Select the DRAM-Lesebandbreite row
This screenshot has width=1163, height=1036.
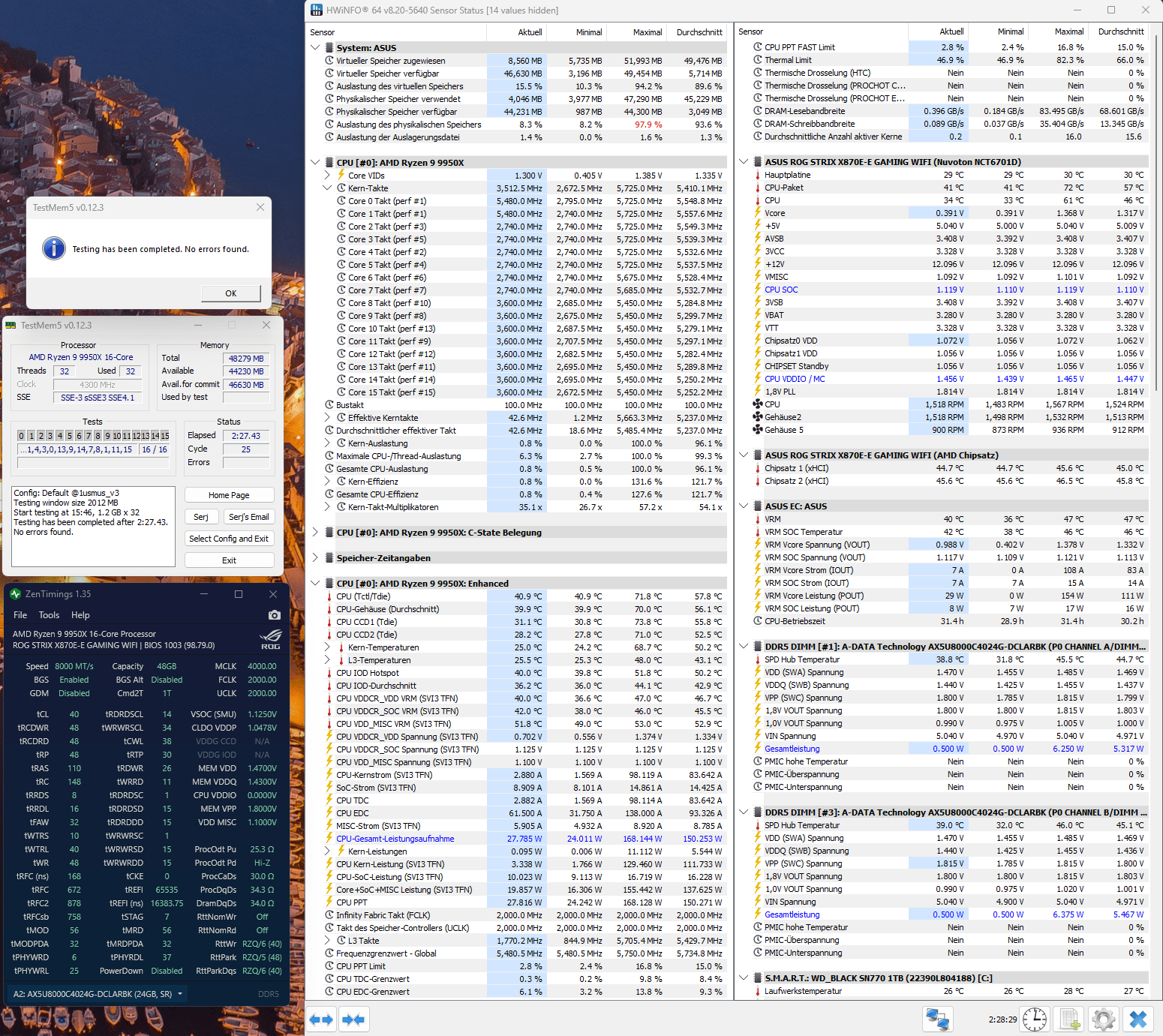click(951, 111)
